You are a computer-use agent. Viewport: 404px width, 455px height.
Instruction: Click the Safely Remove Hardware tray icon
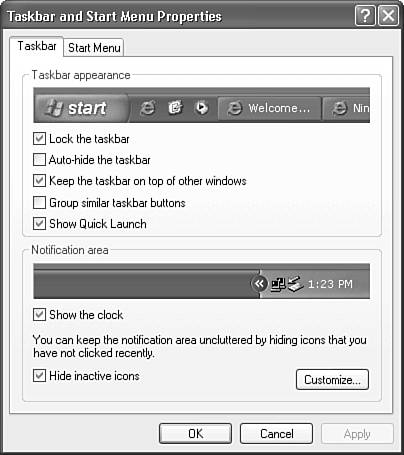pos(295,284)
